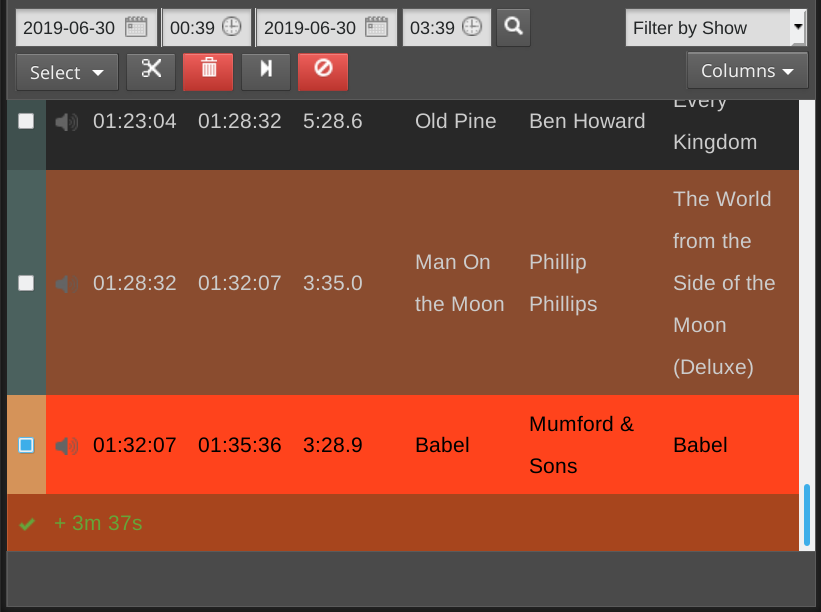
Task: Click the scissors trim overbooked icon
Action: 151,72
